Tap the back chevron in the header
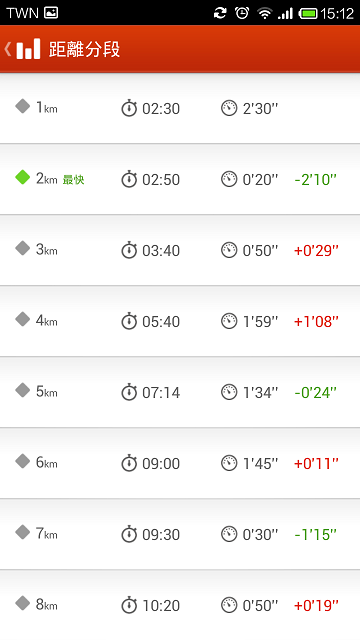The width and height of the screenshot is (360, 640). (7, 49)
